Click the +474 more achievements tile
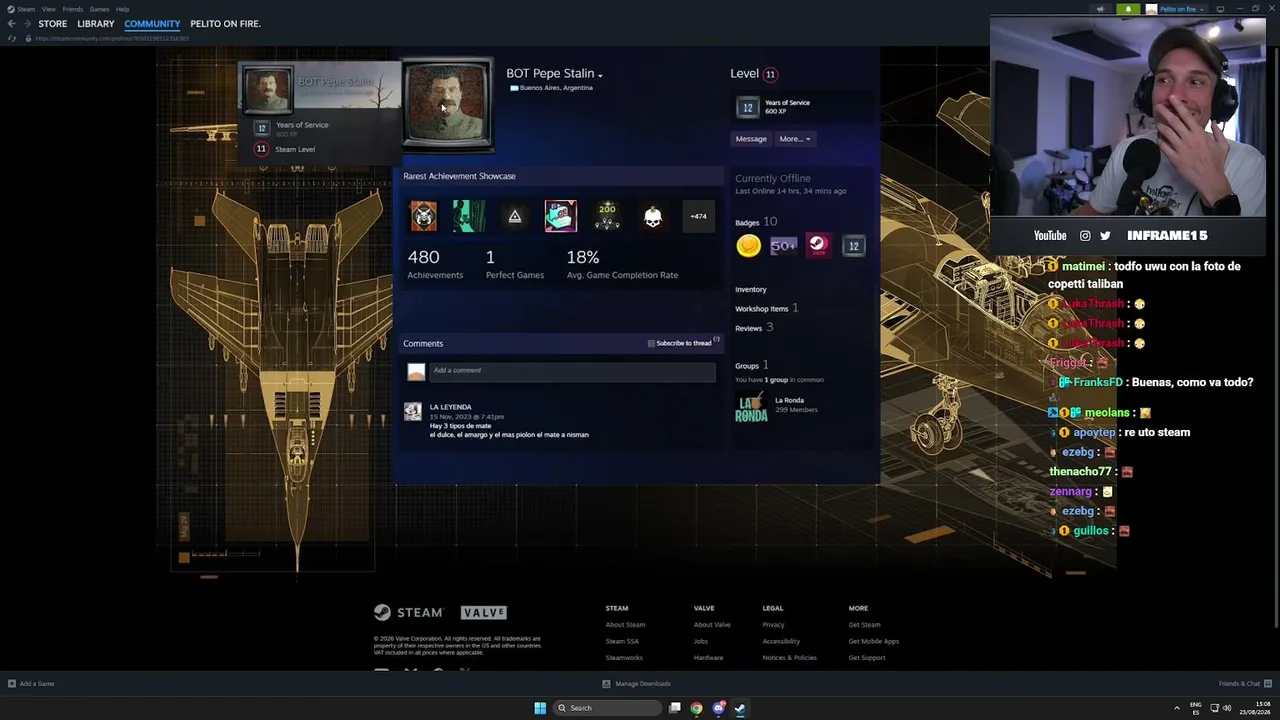This screenshot has width=1280, height=720. pyautogui.click(x=698, y=216)
